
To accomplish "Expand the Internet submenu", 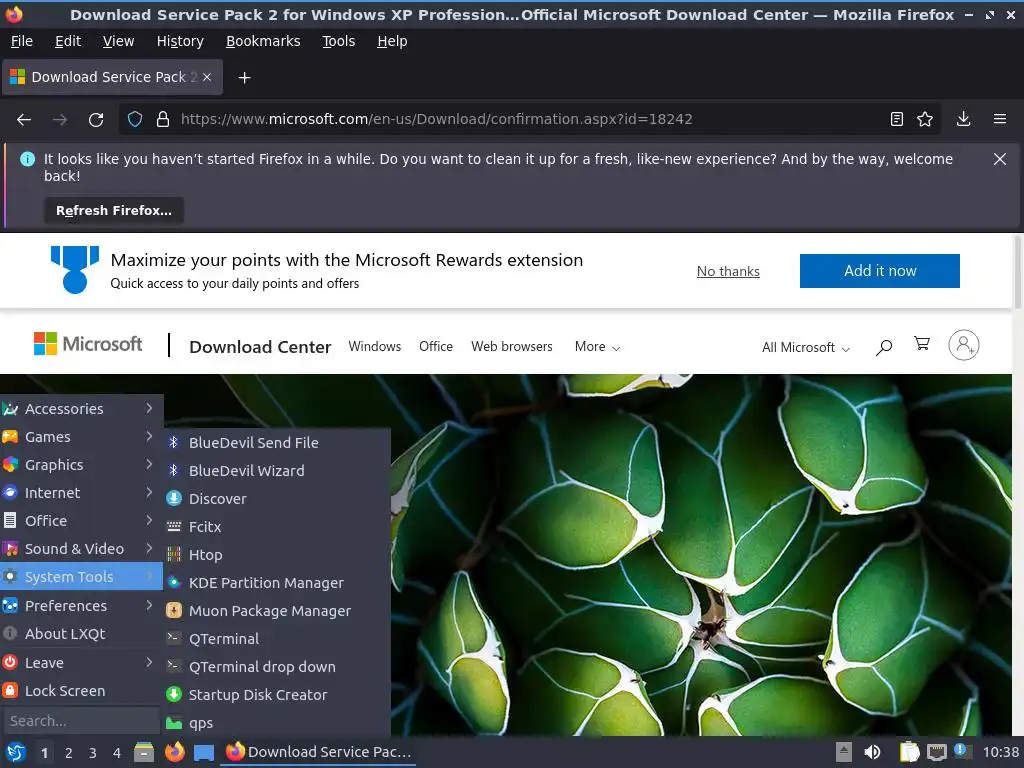I will (81, 493).
